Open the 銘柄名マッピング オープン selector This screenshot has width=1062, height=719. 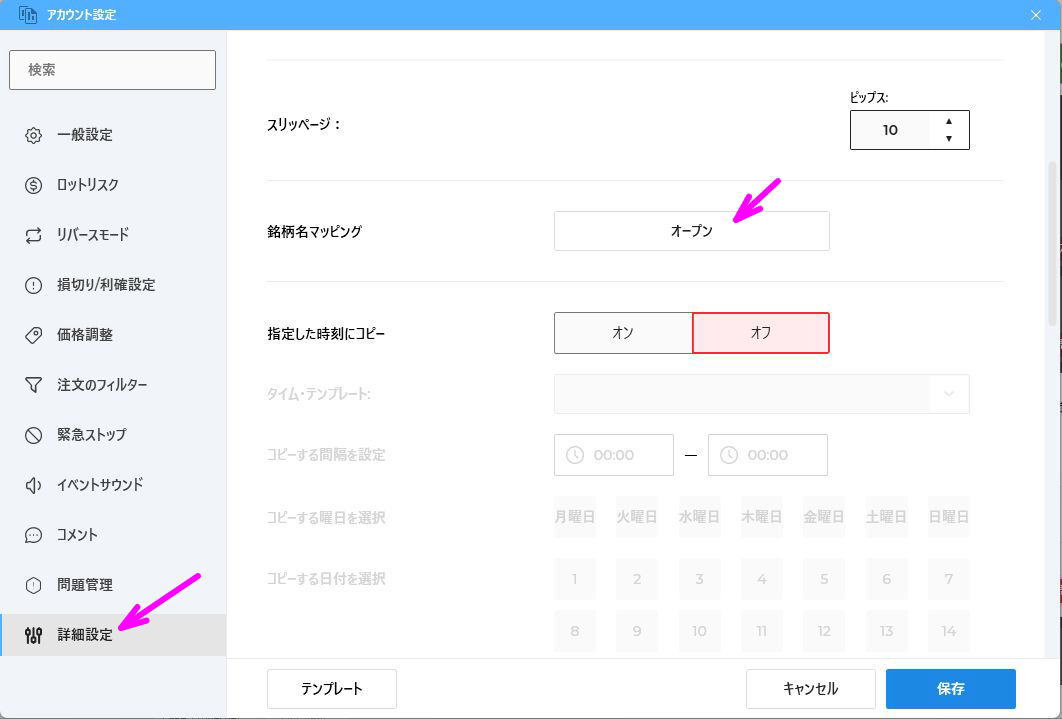click(x=691, y=231)
